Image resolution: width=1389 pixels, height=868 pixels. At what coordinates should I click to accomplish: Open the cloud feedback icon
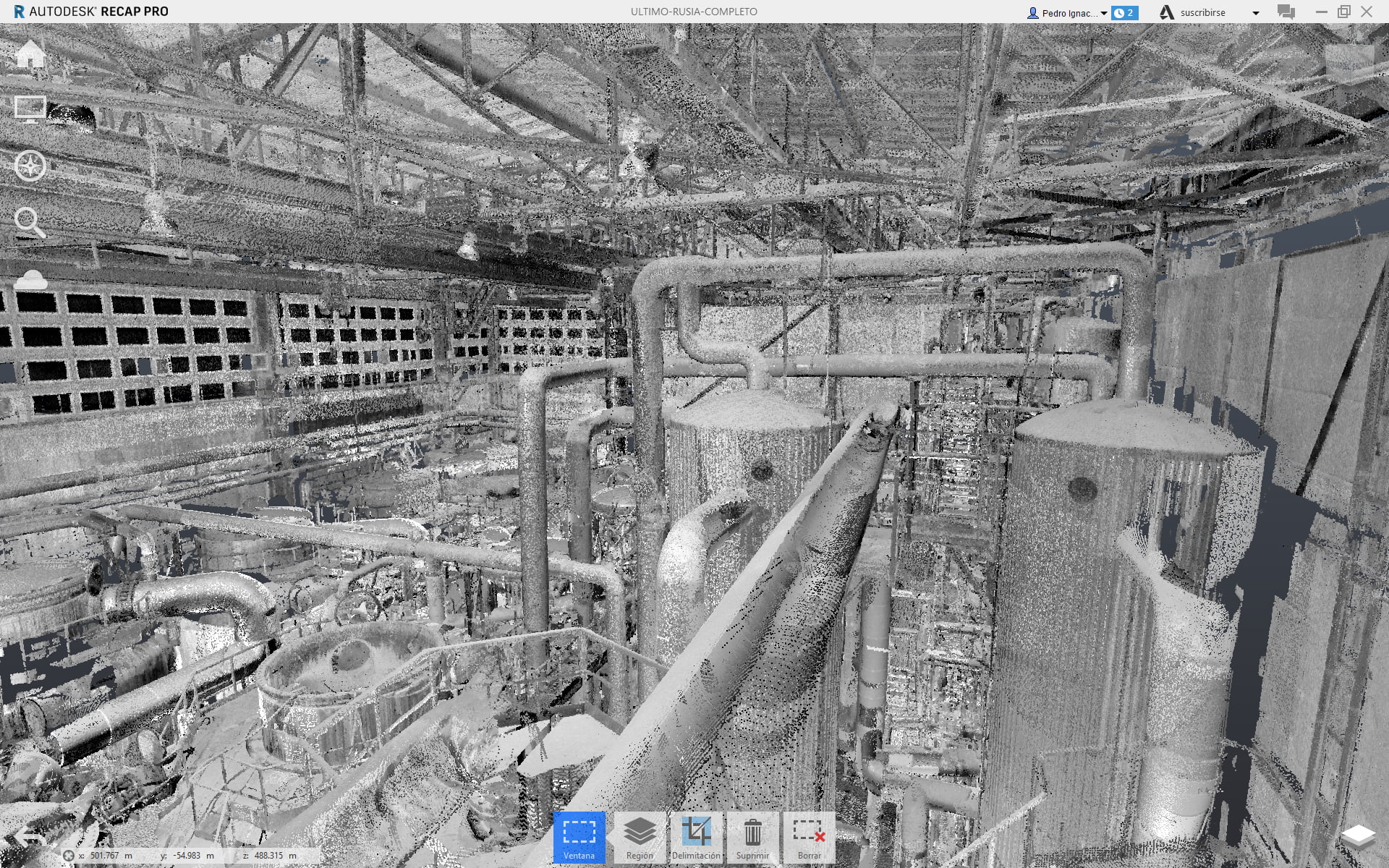point(30,280)
